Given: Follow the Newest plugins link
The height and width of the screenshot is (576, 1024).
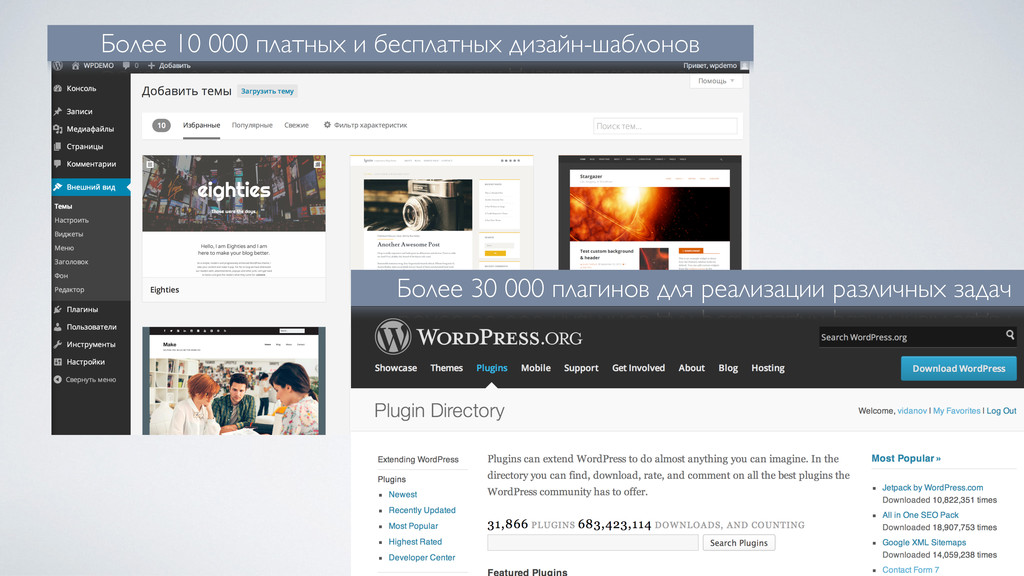Looking at the screenshot, I should coord(402,494).
